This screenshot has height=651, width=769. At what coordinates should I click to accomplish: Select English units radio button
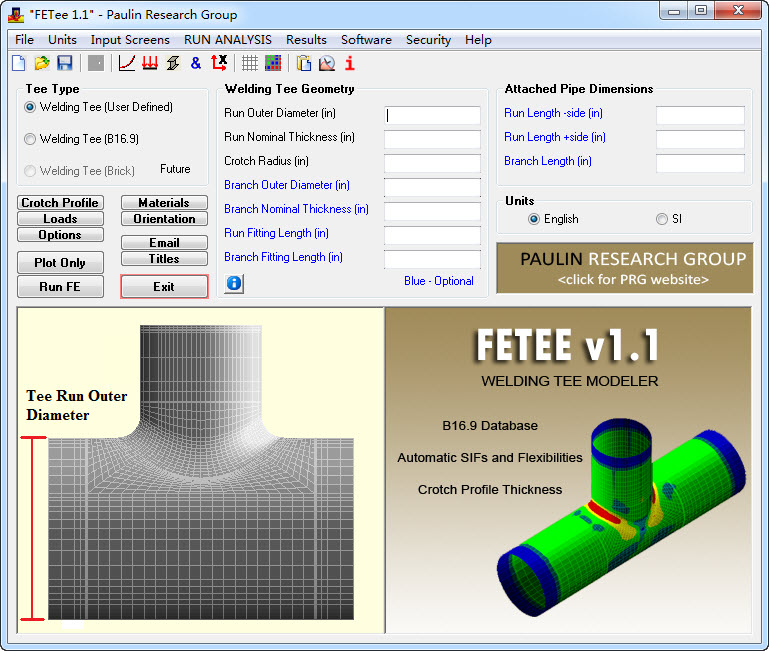(553, 219)
